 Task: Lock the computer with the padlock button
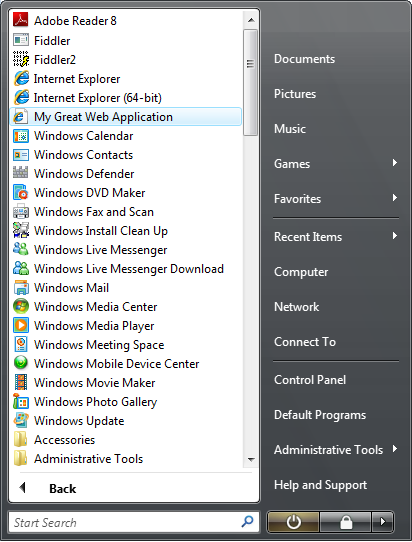[346, 522]
